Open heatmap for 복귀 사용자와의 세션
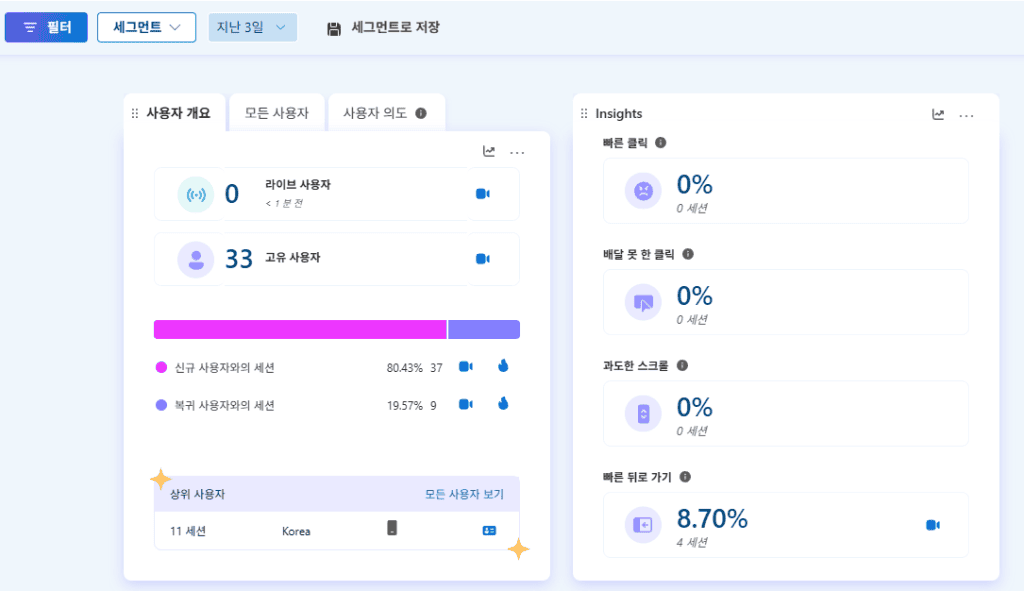The width and height of the screenshot is (1024, 591). point(503,404)
